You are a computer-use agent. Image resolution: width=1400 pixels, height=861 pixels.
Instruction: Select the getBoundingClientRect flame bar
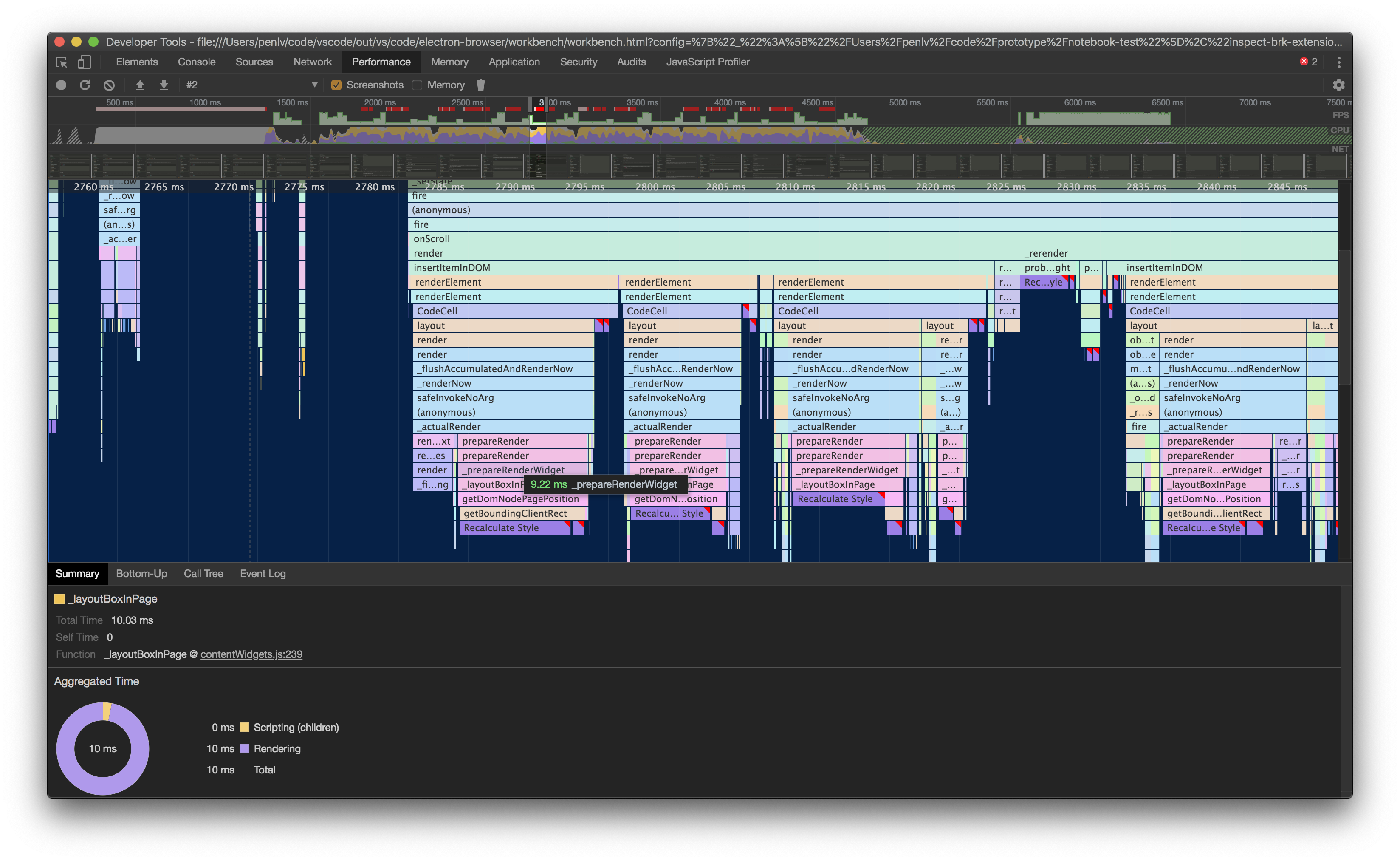pyautogui.click(x=515, y=513)
